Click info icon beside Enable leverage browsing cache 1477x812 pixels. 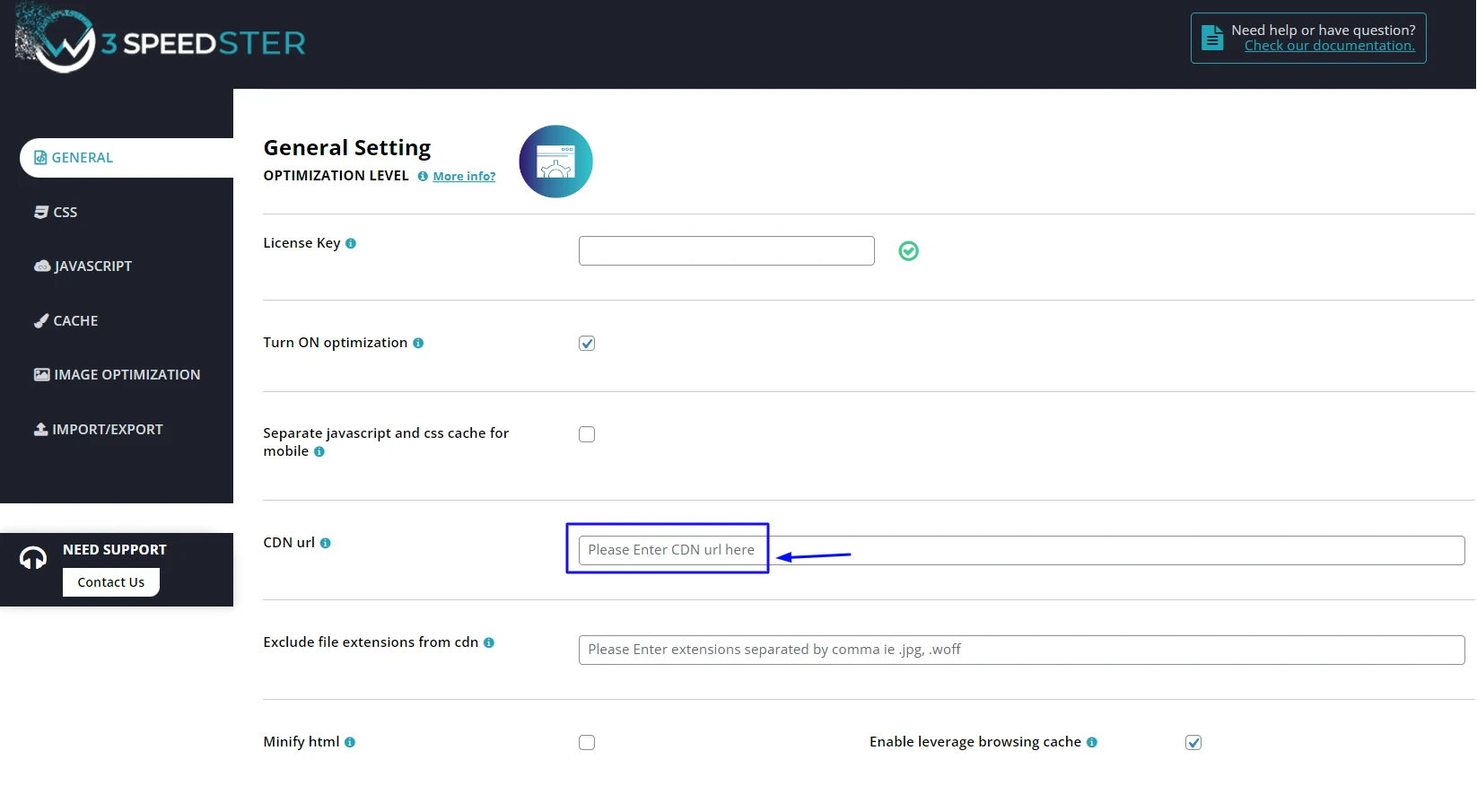pyautogui.click(x=1092, y=742)
